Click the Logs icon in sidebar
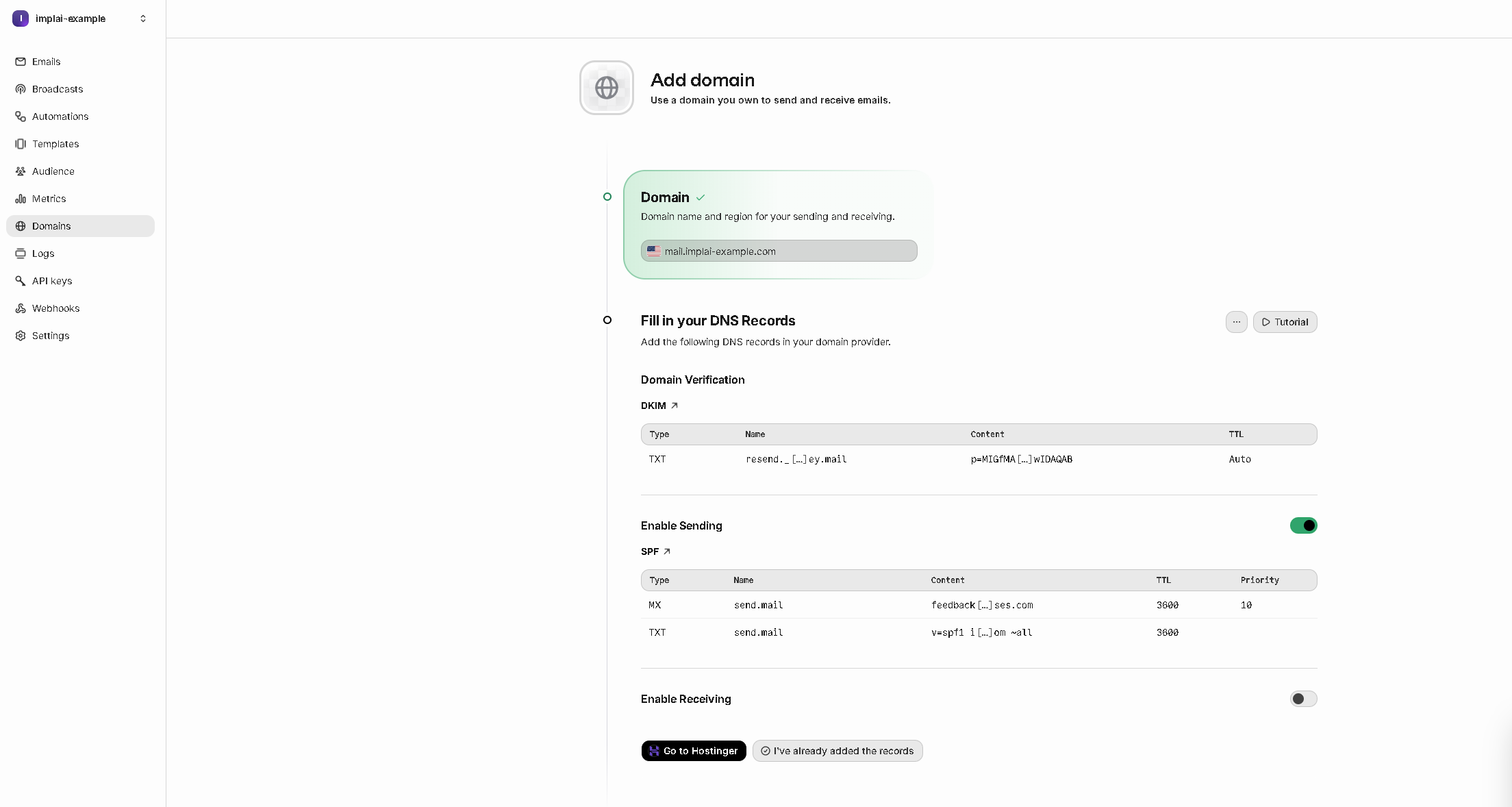The image size is (1512, 807). pos(21,253)
